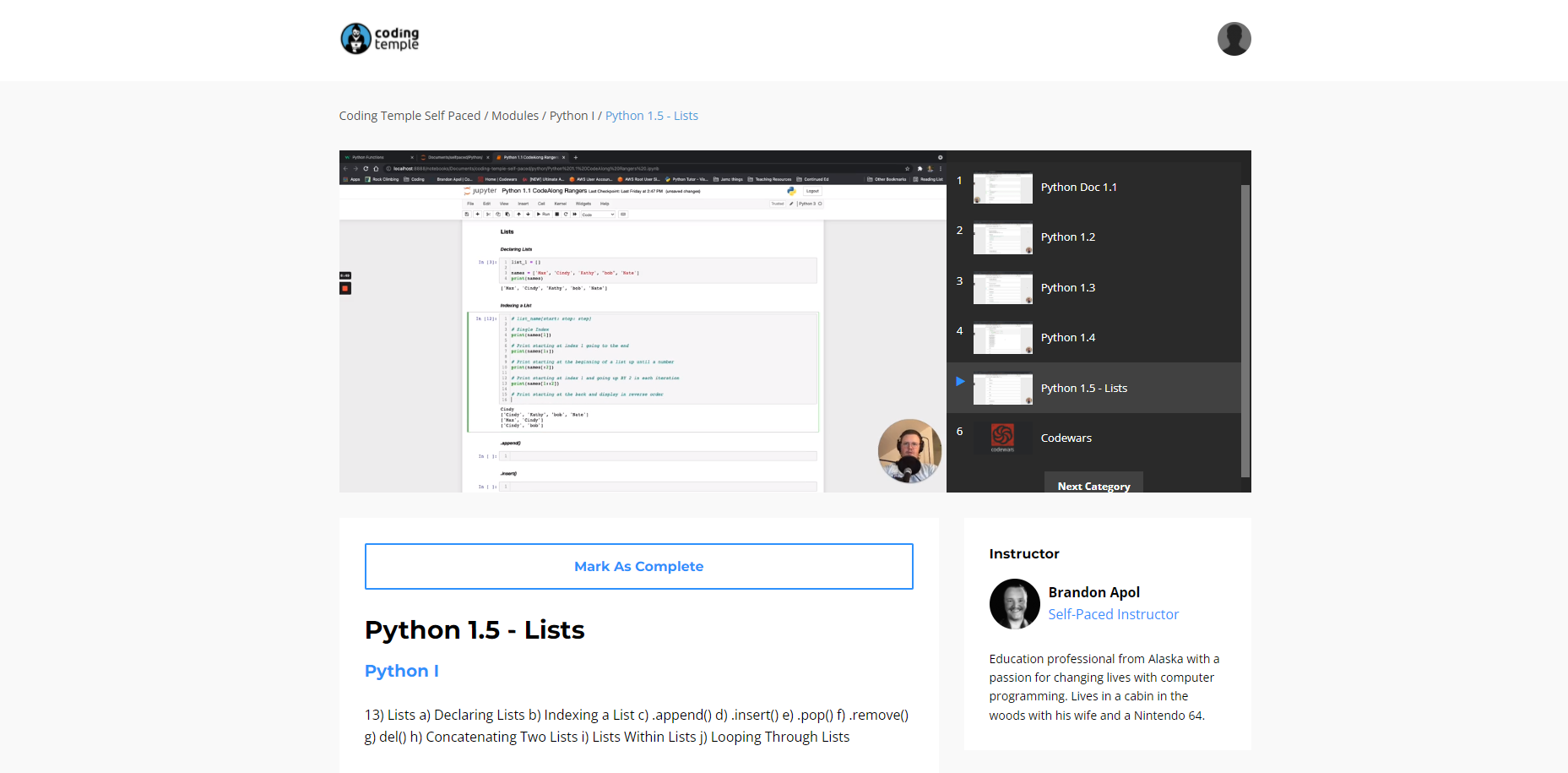This screenshot has width=1568, height=773.
Task: Click the cut cells scissors icon
Action: point(488,214)
